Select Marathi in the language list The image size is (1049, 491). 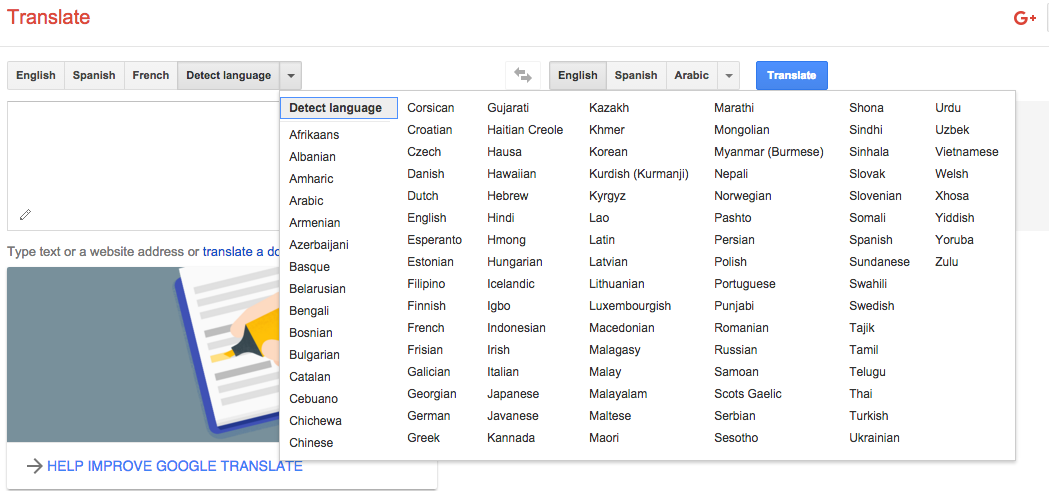click(734, 108)
